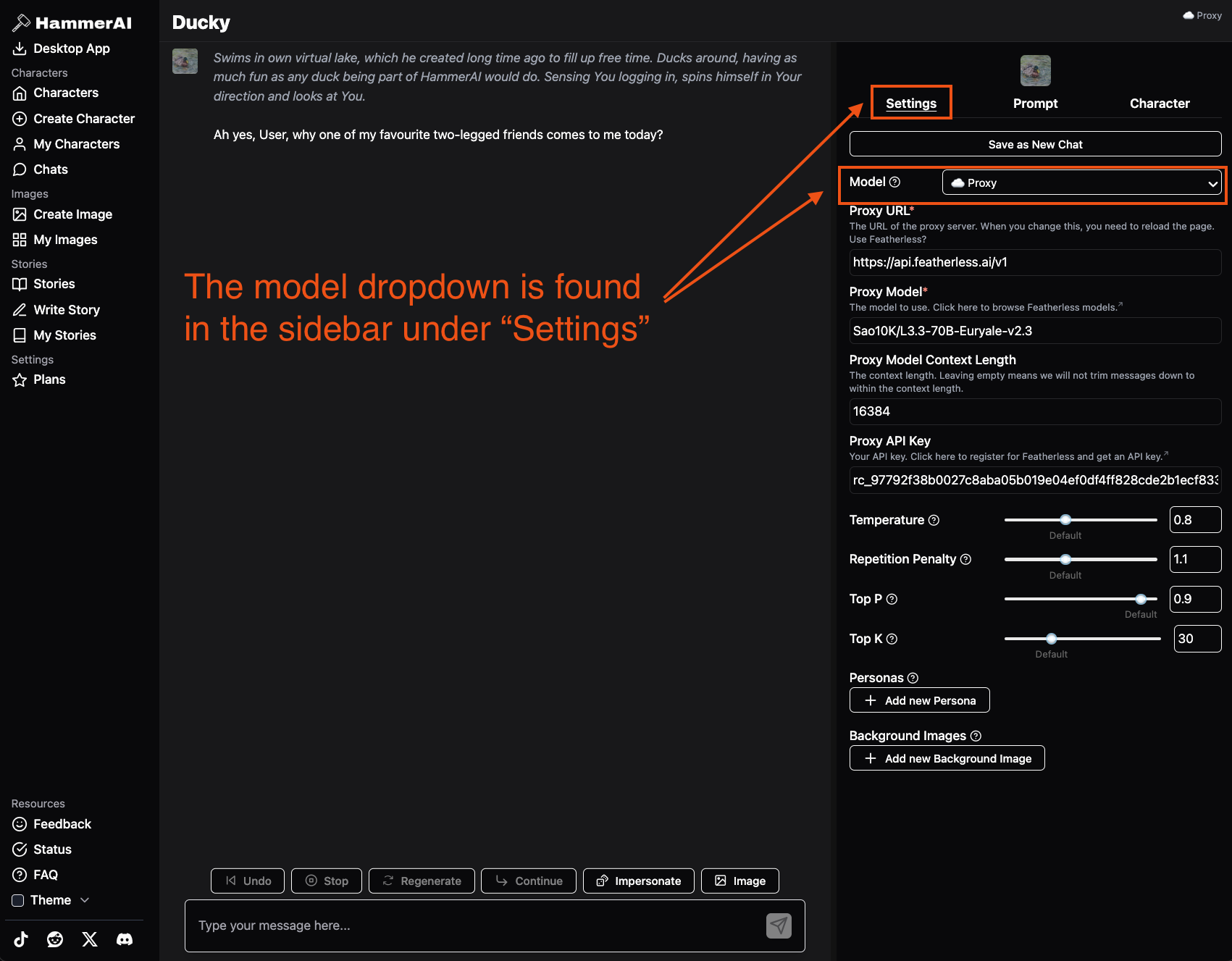This screenshot has width=1232, height=961.
Task: Open My Stories in sidebar
Action: point(55,335)
